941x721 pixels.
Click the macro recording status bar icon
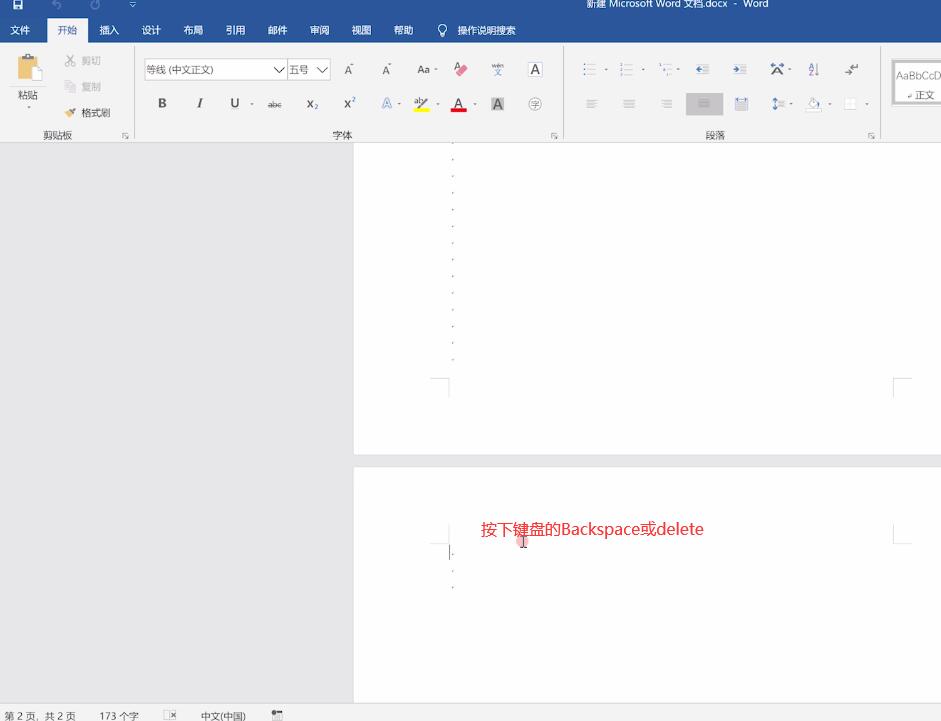(277, 715)
